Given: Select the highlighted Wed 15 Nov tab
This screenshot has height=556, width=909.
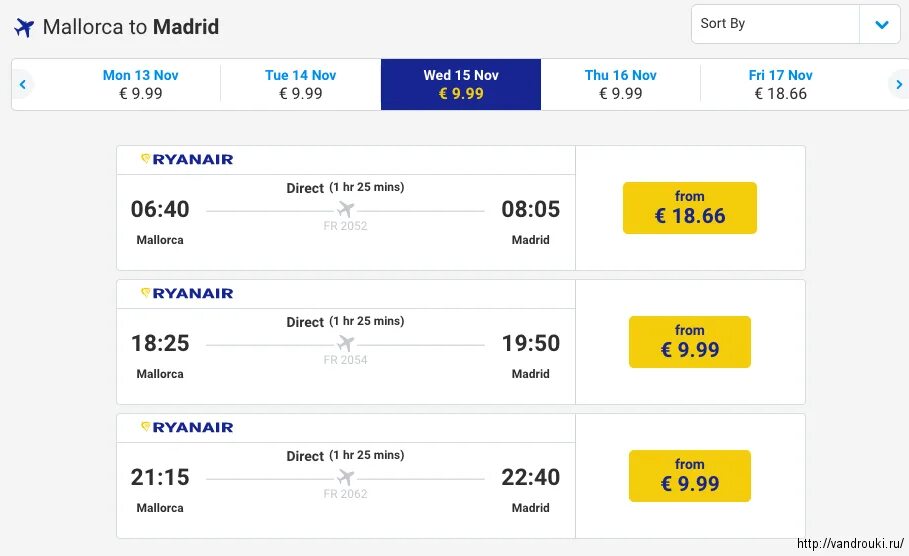Looking at the screenshot, I should (x=461, y=84).
